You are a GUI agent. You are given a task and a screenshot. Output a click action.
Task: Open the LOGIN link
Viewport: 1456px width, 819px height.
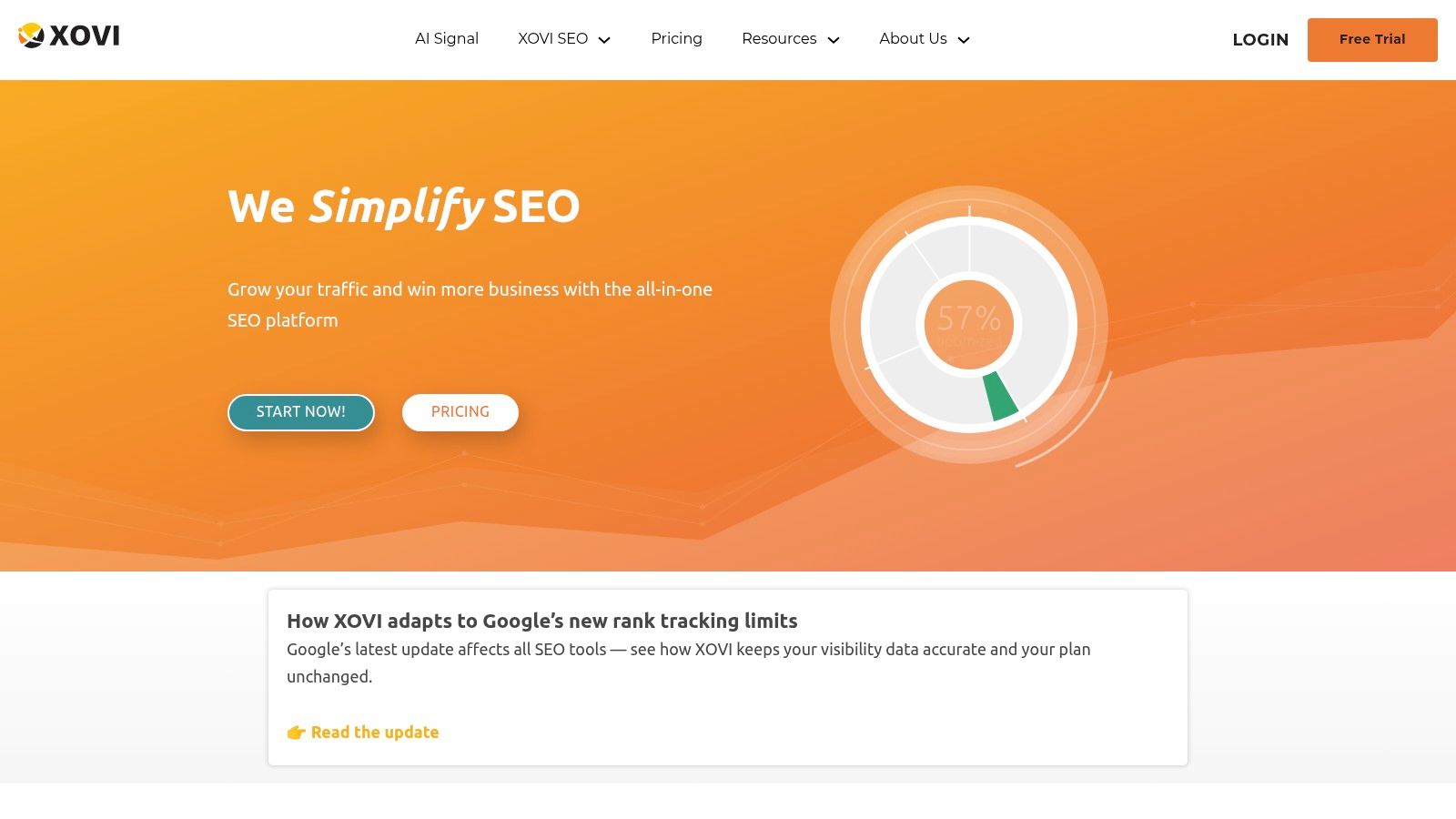(x=1260, y=40)
